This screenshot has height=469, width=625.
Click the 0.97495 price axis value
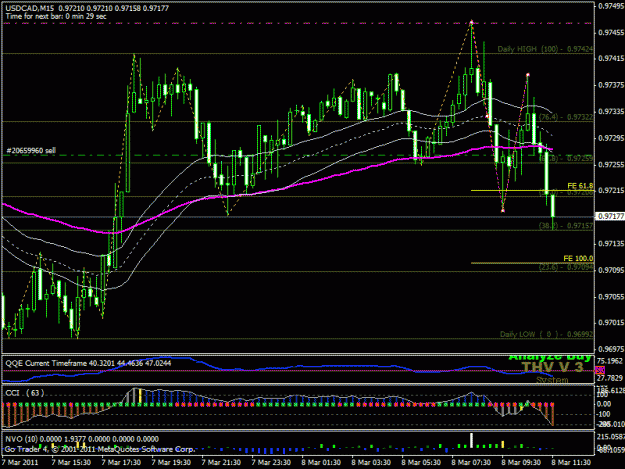coord(611,6)
